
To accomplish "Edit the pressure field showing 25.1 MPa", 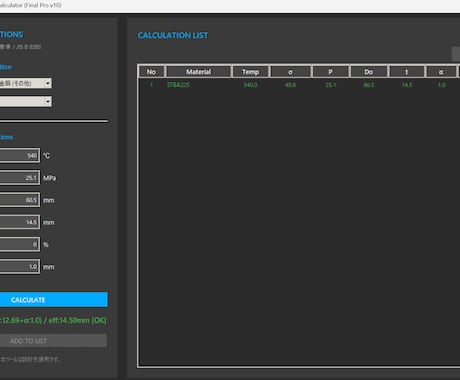I will (20, 178).
